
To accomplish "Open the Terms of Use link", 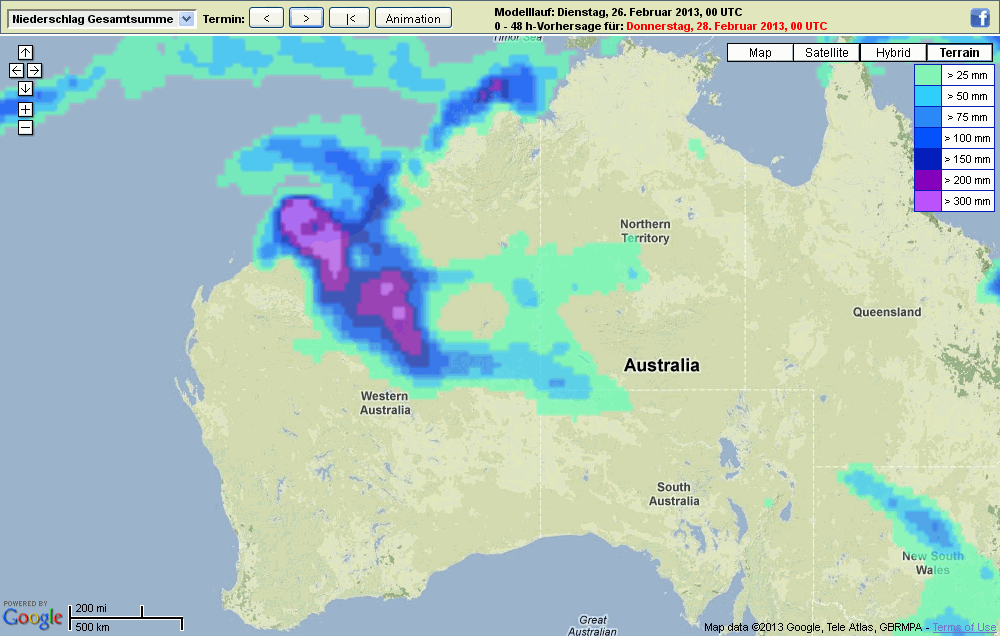I will pos(964,627).
